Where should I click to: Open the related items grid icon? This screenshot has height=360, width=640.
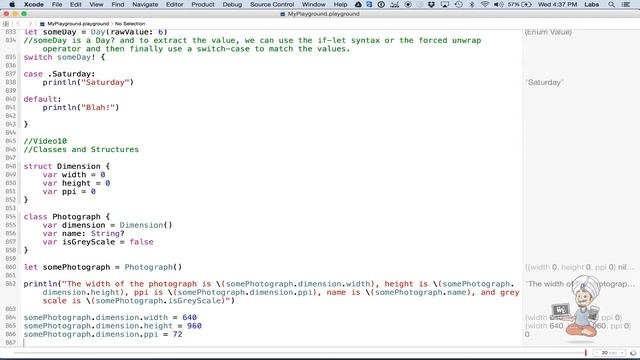6,24
